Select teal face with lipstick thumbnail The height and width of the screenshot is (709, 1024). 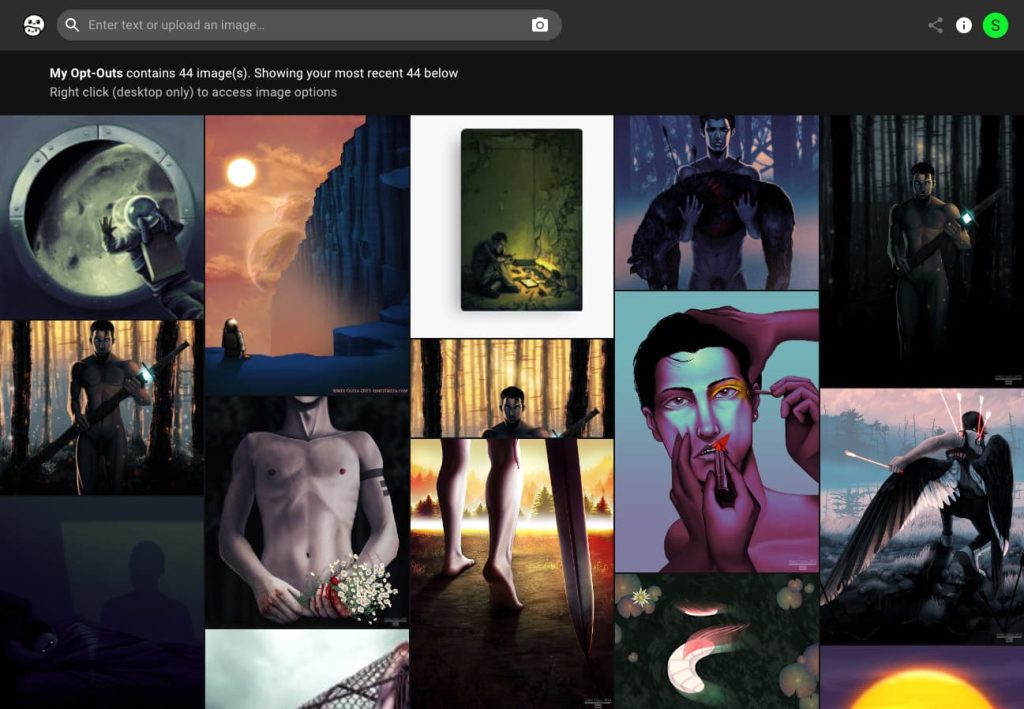pos(716,432)
